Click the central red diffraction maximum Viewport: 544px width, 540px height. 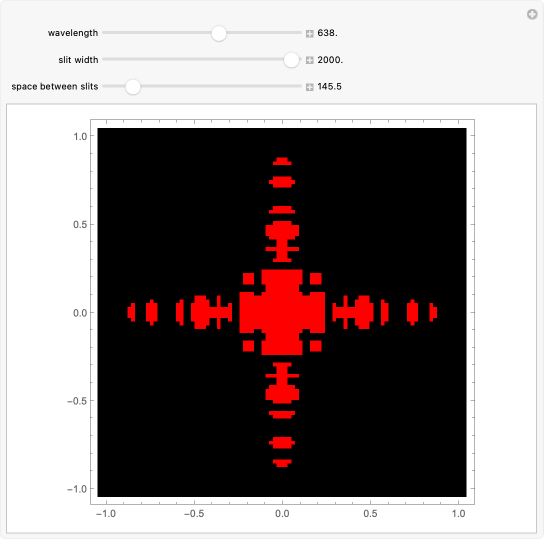coord(282,312)
